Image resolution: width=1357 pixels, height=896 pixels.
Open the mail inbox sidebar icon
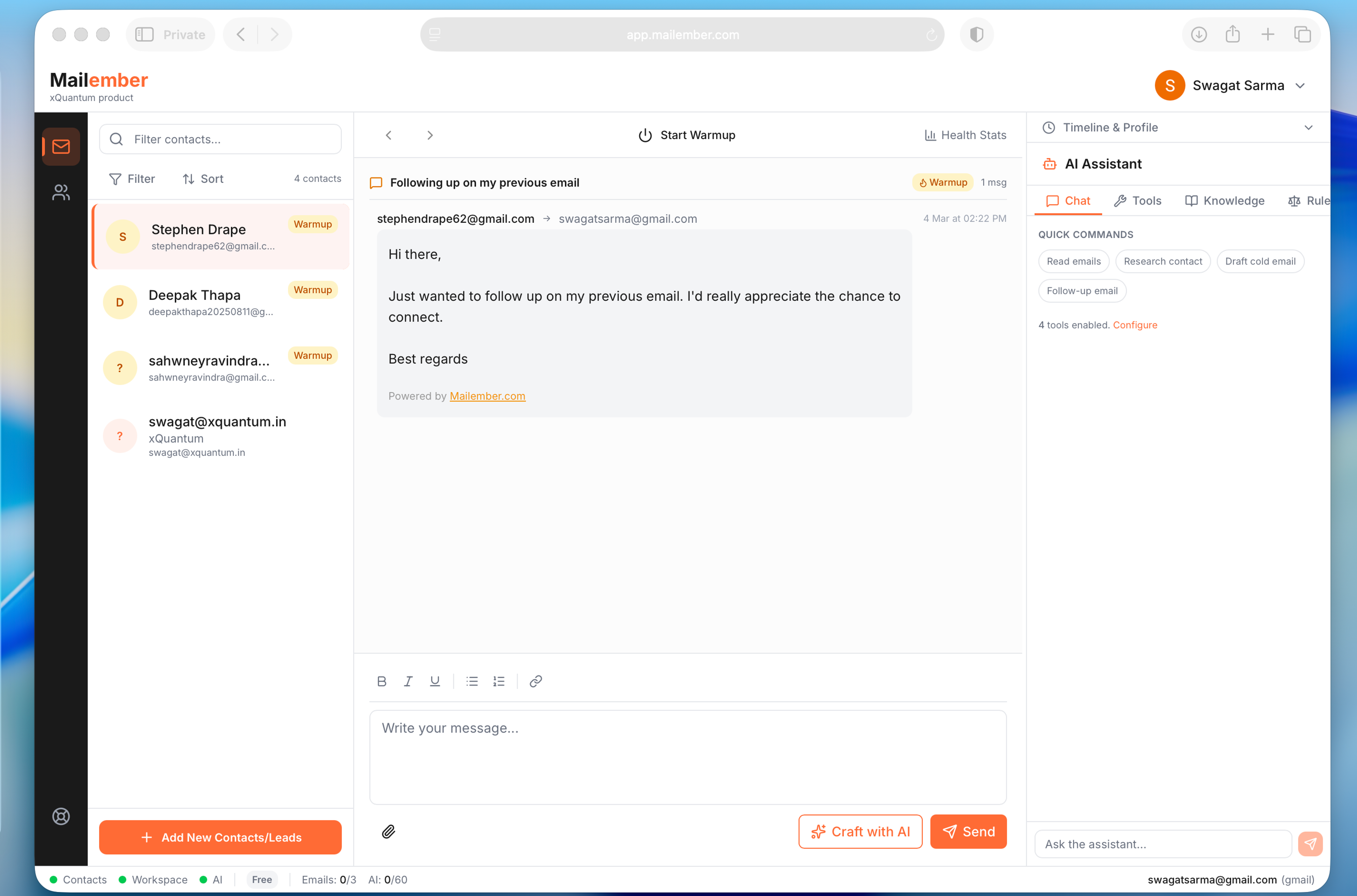pyautogui.click(x=61, y=147)
